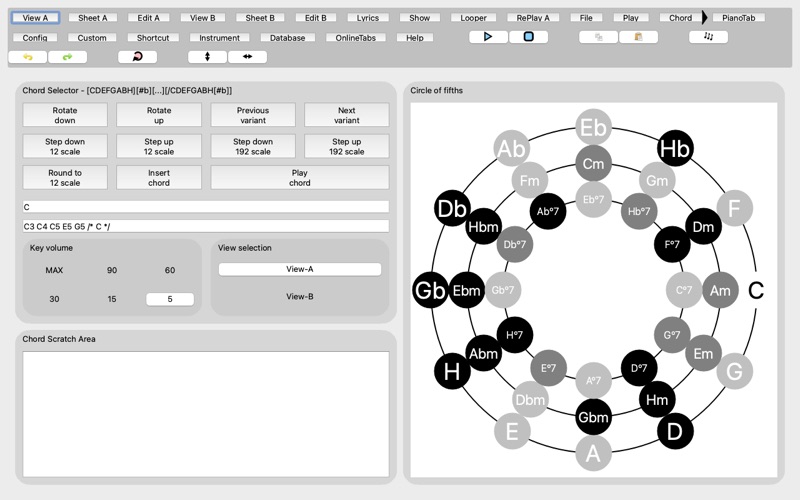
Task: Select the C key on outer ring
Action: [756, 290]
